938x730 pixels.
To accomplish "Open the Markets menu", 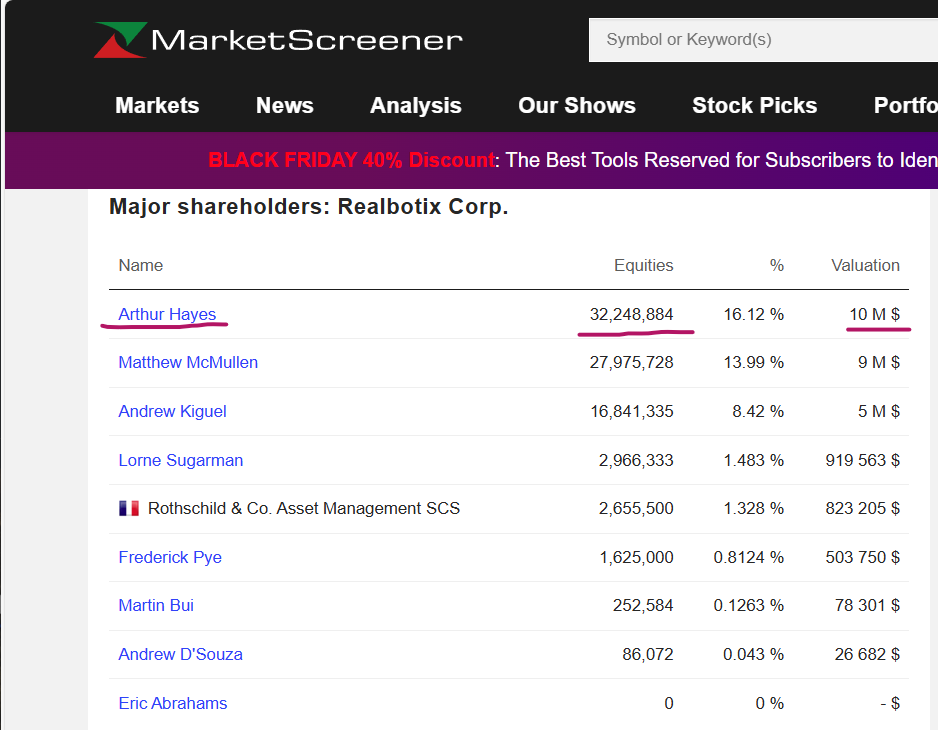I will click(x=156, y=105).
